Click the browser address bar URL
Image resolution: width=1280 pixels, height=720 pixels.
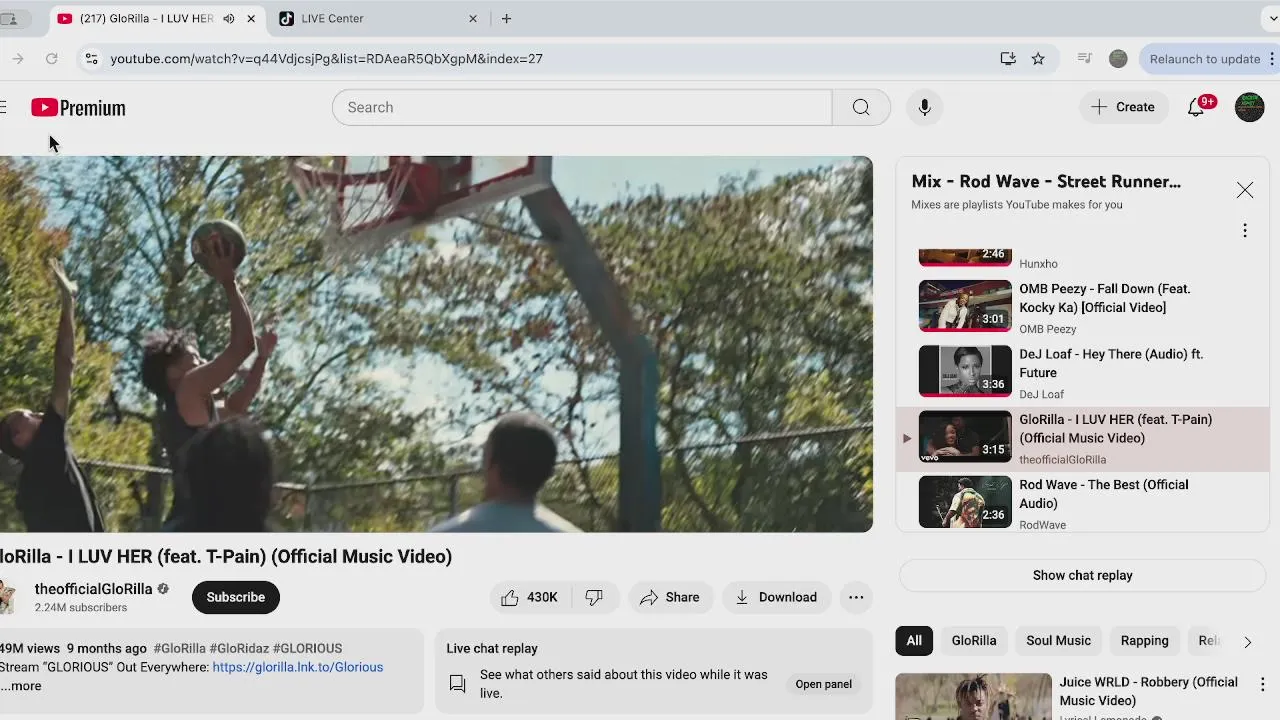point(326,59)
